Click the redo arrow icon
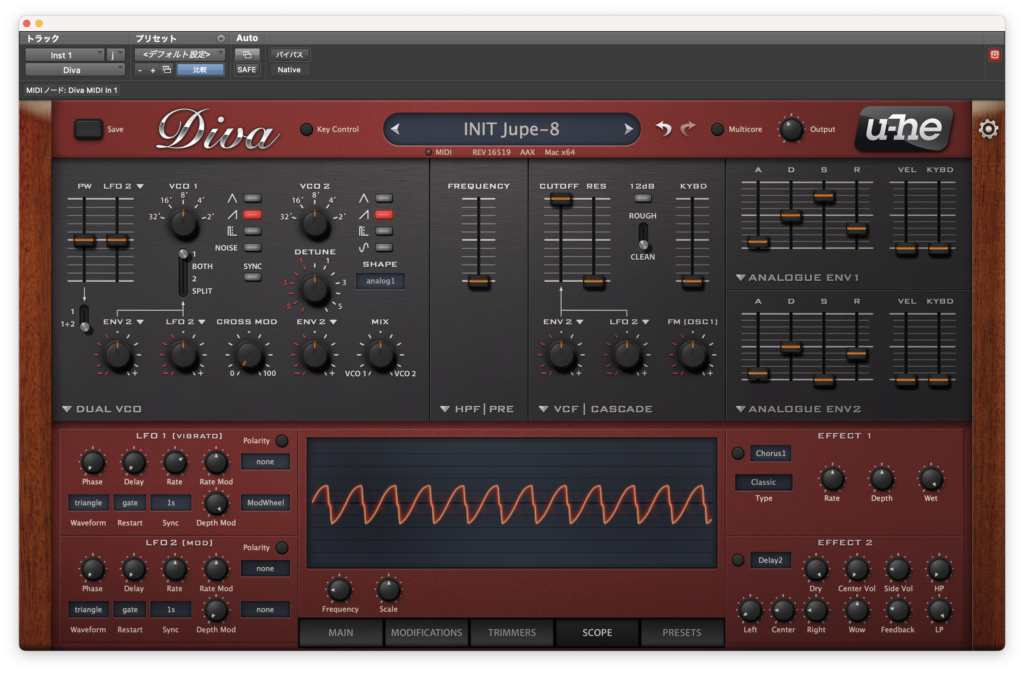 pyautogui.click(x=688, y=129)
